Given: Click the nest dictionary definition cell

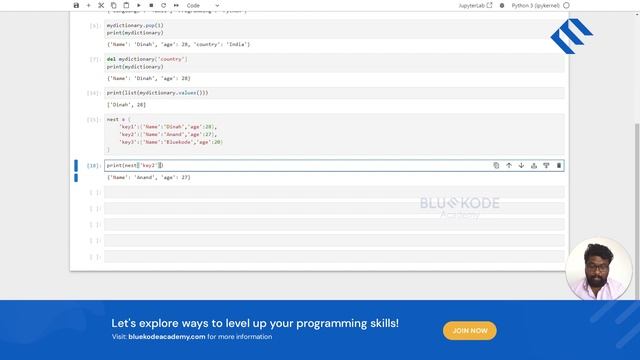Looking at the screenshot, I should click(x=334, y=134).
